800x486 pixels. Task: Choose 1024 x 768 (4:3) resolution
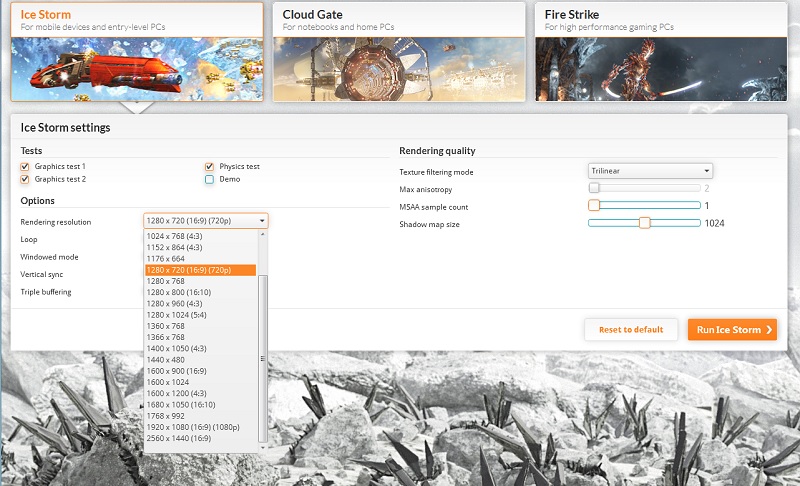(201, 236)
